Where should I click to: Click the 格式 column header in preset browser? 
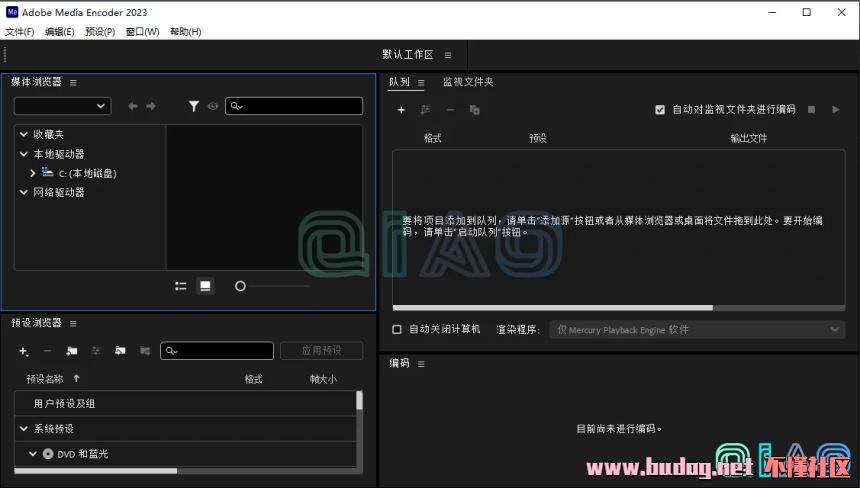[253, 379]
